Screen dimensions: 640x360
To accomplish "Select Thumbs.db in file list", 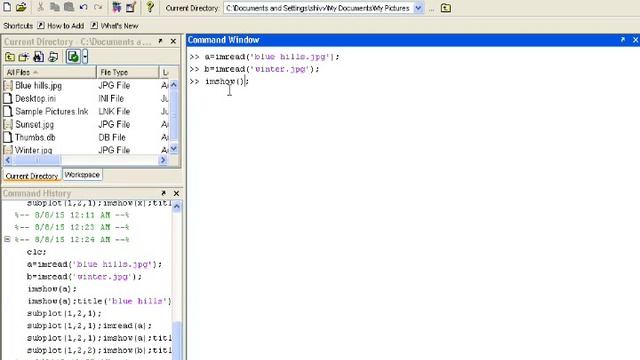I will coord(35,138).
